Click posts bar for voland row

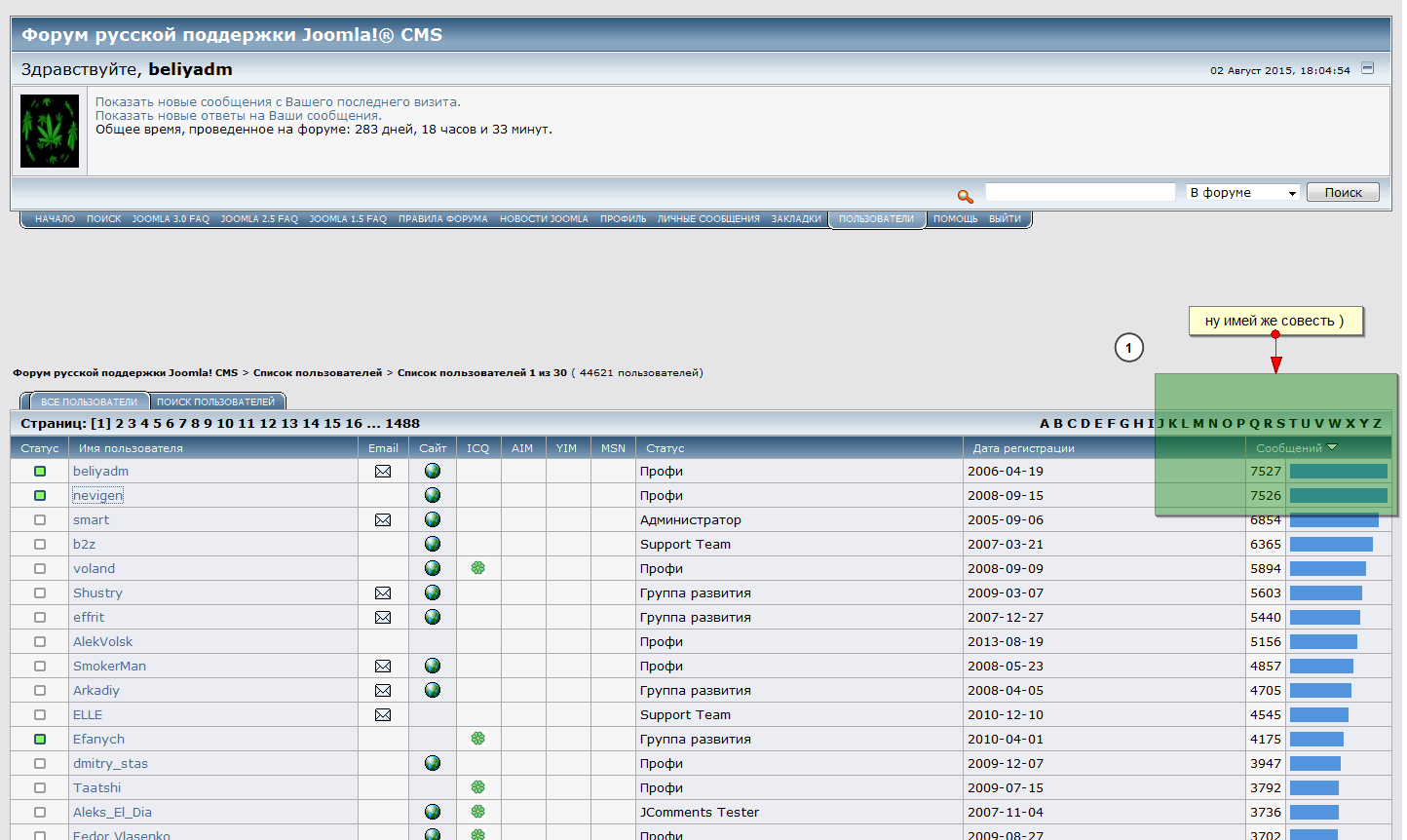(1328, 569)
